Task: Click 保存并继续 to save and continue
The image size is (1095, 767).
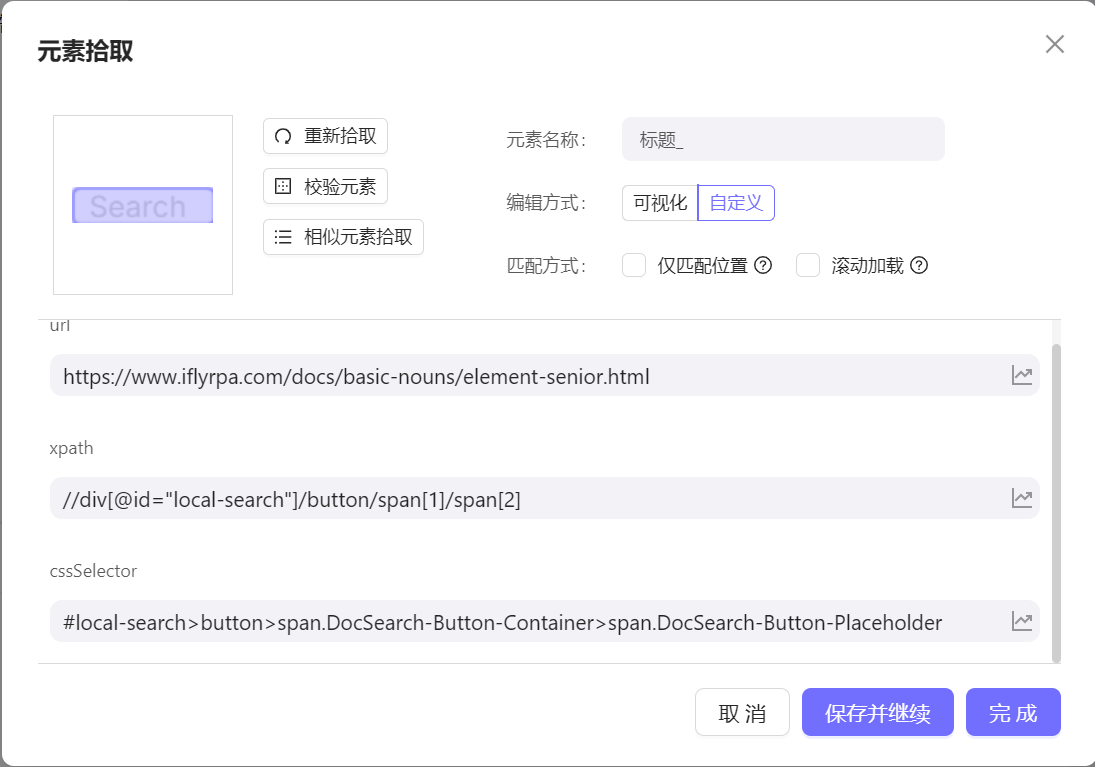Action: 877,713
